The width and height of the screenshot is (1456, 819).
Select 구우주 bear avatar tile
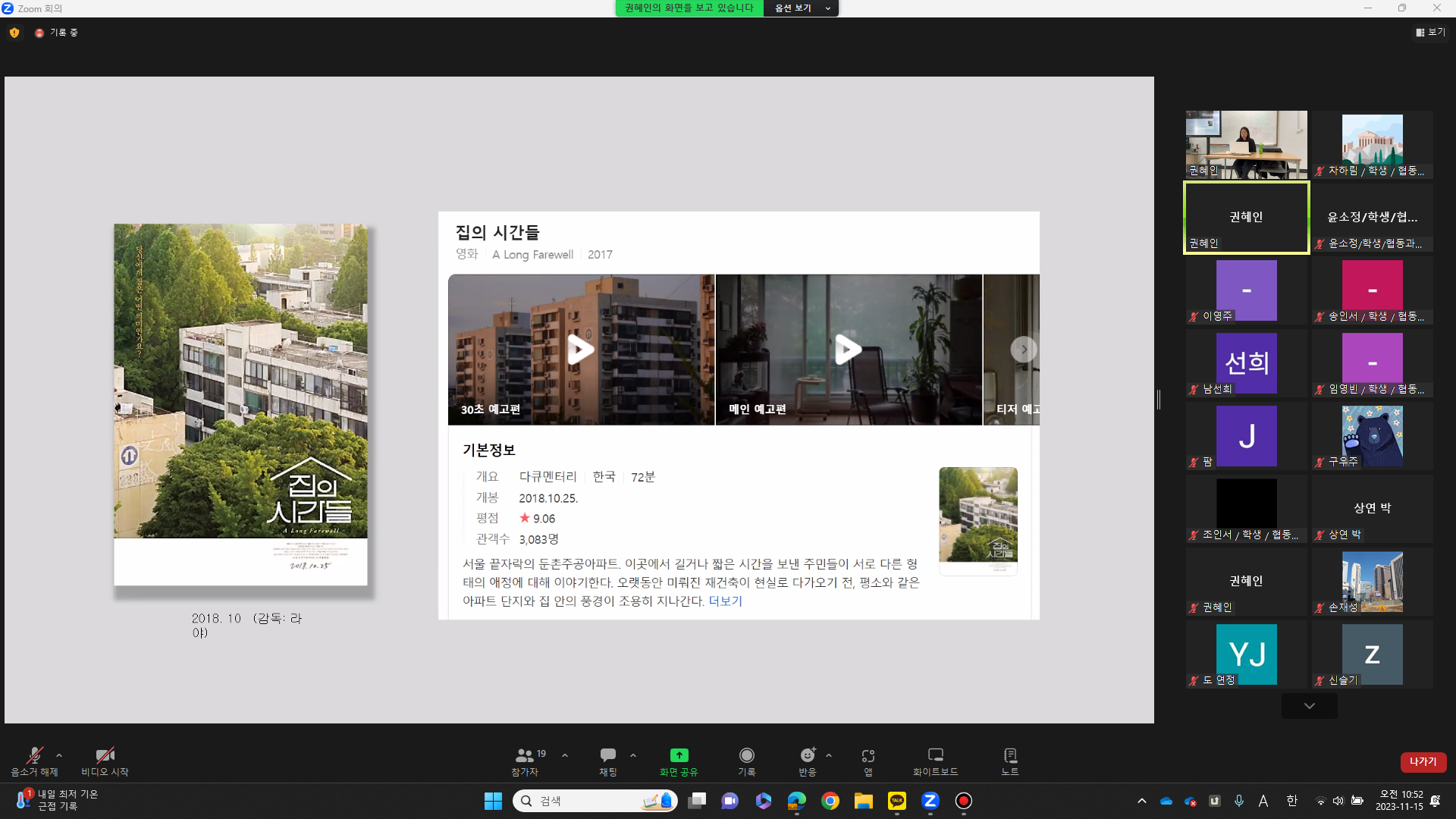(1373, 436)
